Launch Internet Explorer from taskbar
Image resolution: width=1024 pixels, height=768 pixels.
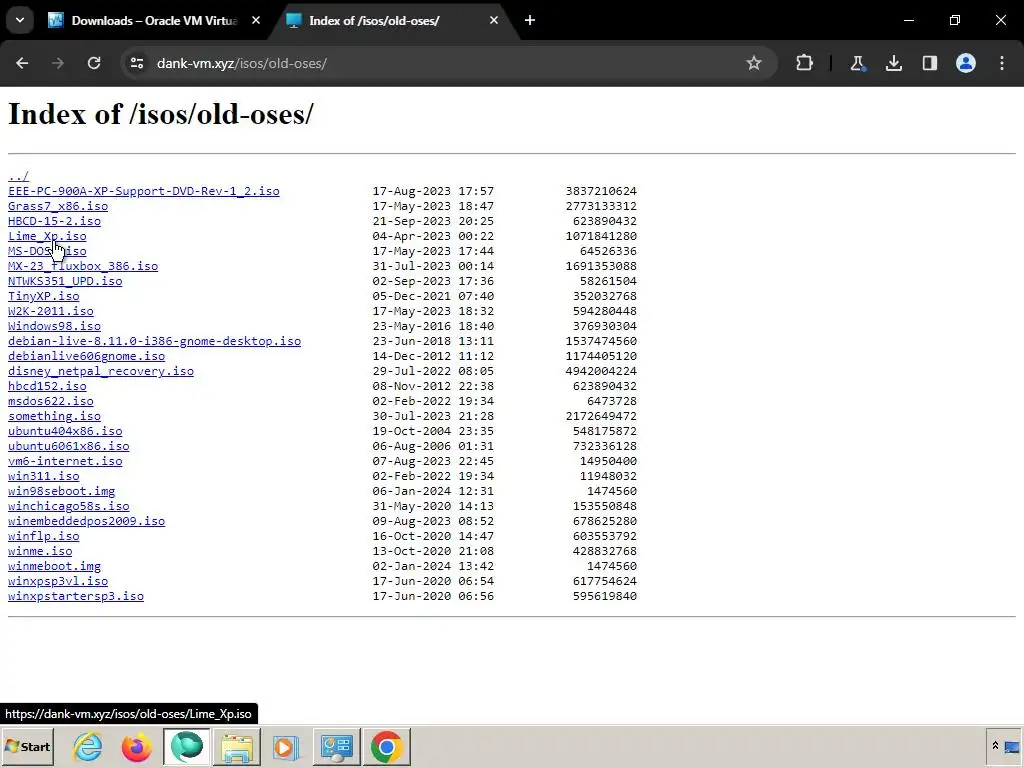(88, 746)
